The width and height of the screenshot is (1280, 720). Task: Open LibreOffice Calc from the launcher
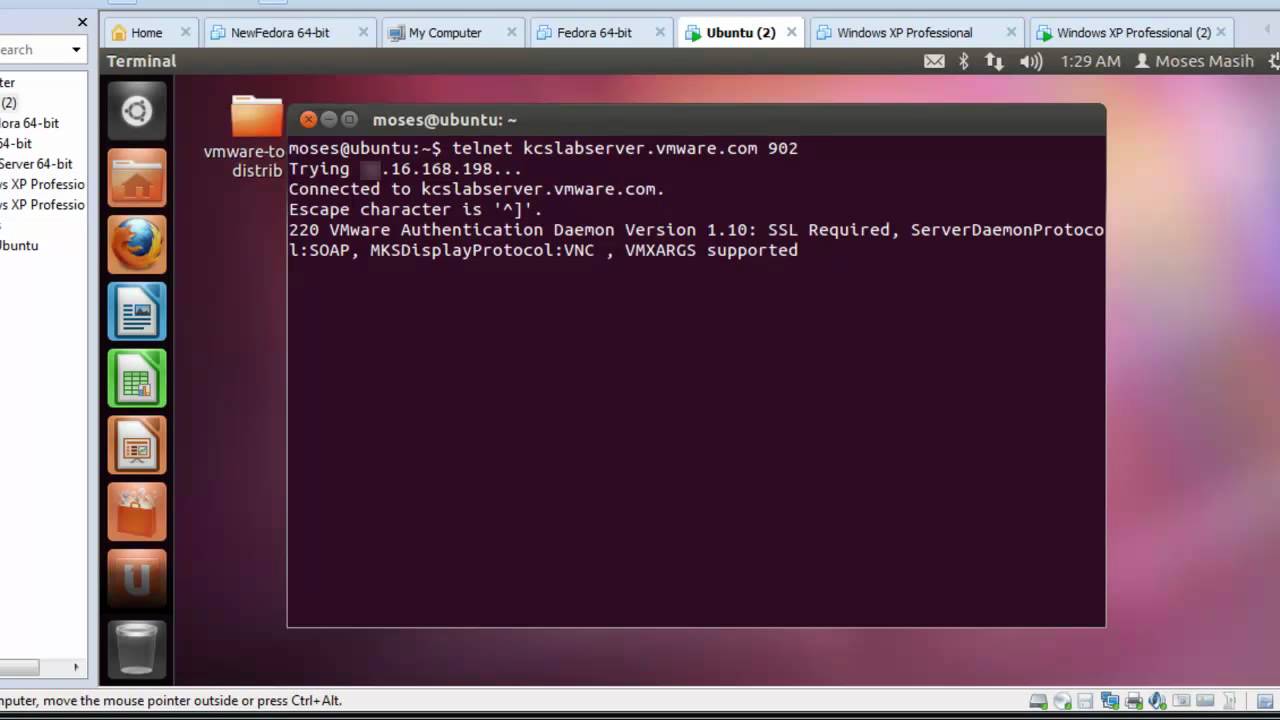click(137, 378)
